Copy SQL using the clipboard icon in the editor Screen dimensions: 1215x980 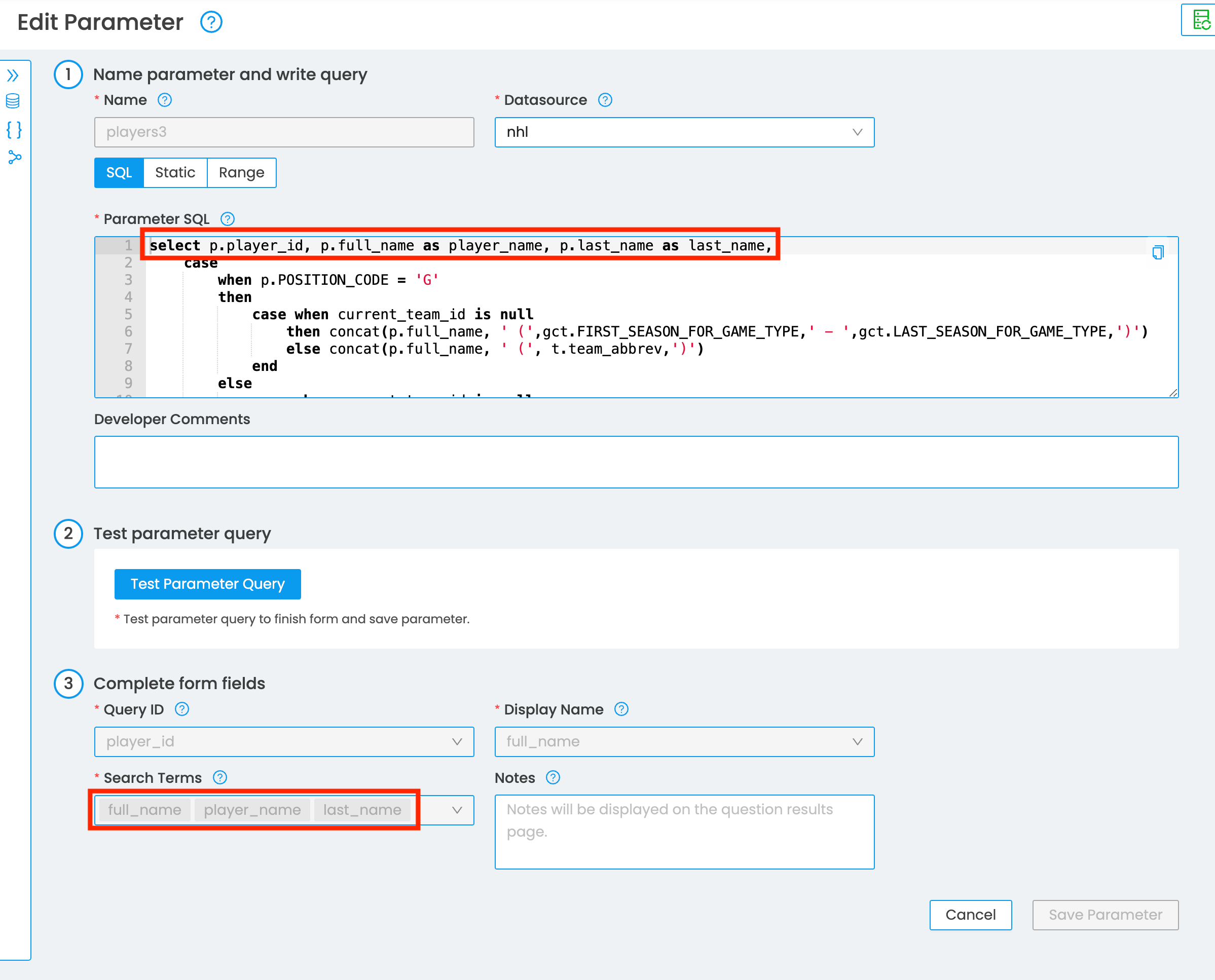pyautogui.click(x=1157, y=252)
